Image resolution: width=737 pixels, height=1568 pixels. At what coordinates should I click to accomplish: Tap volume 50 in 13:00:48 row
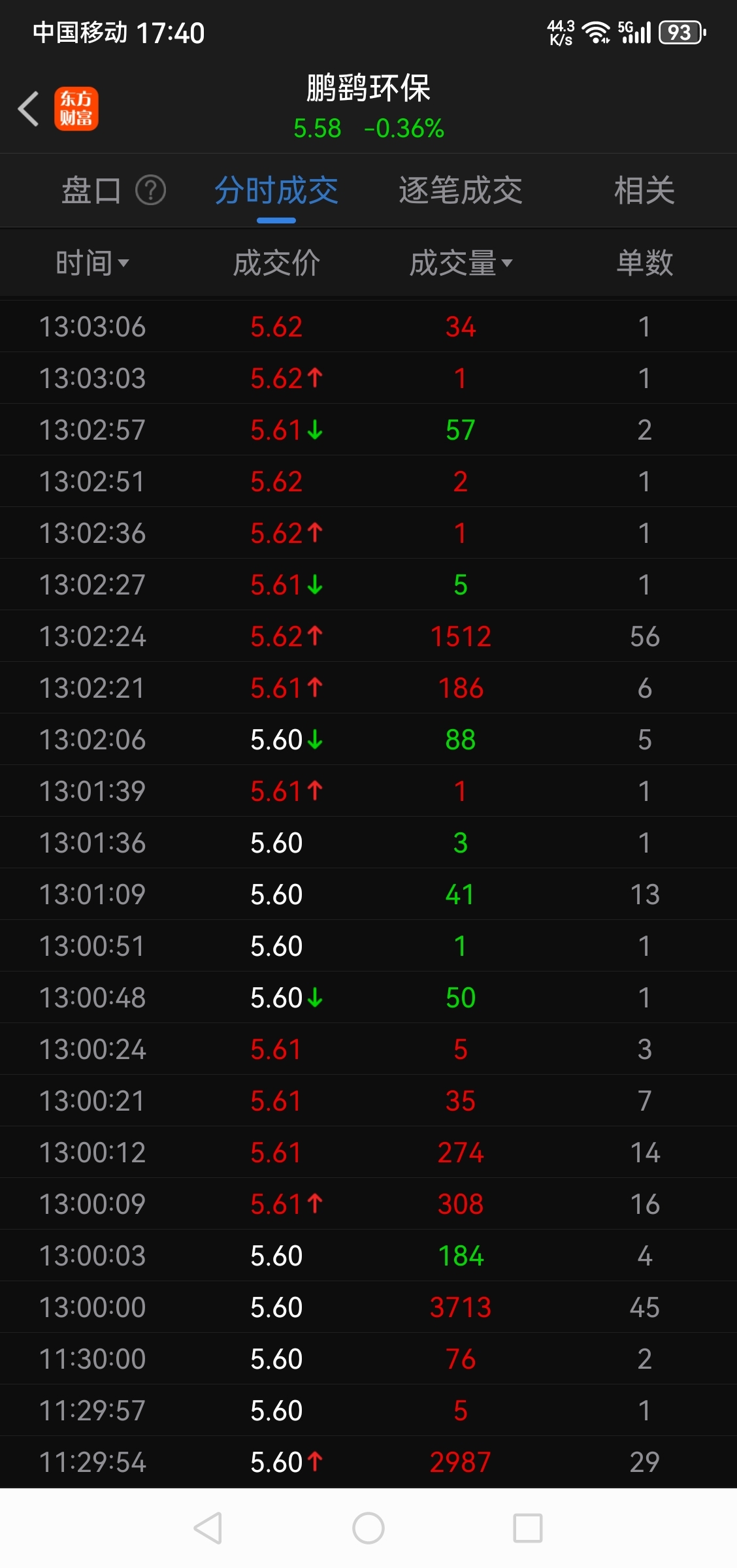[x=461, y=998]
